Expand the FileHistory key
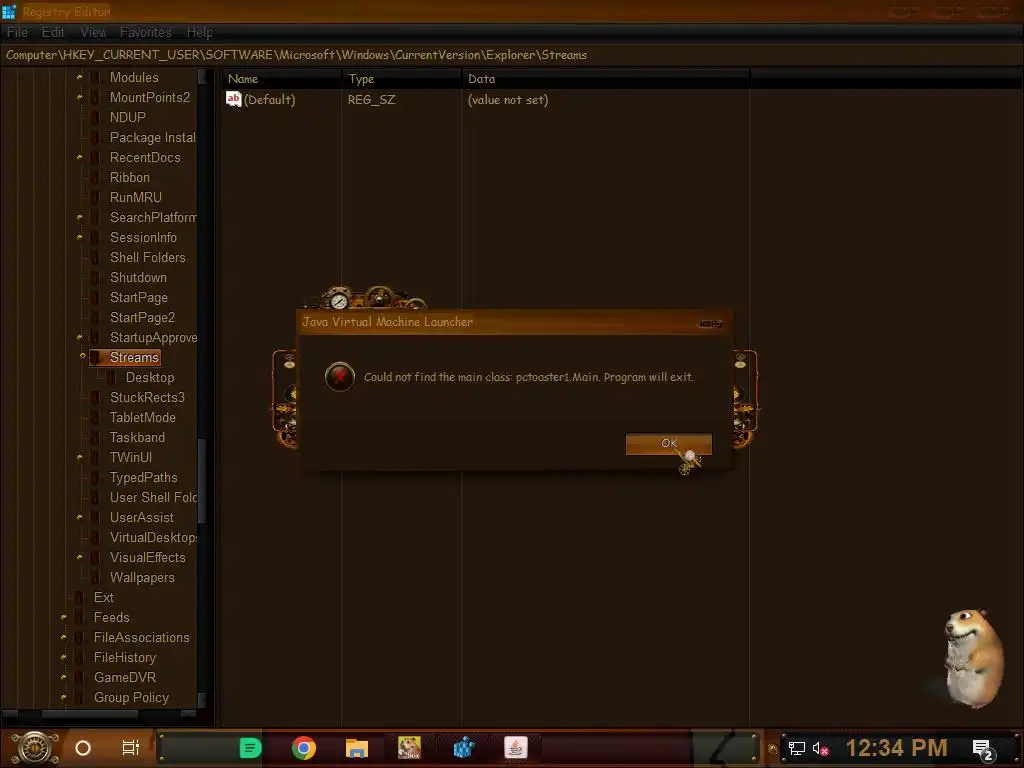This screenshot has width=1024, height=768. point(64,657)
